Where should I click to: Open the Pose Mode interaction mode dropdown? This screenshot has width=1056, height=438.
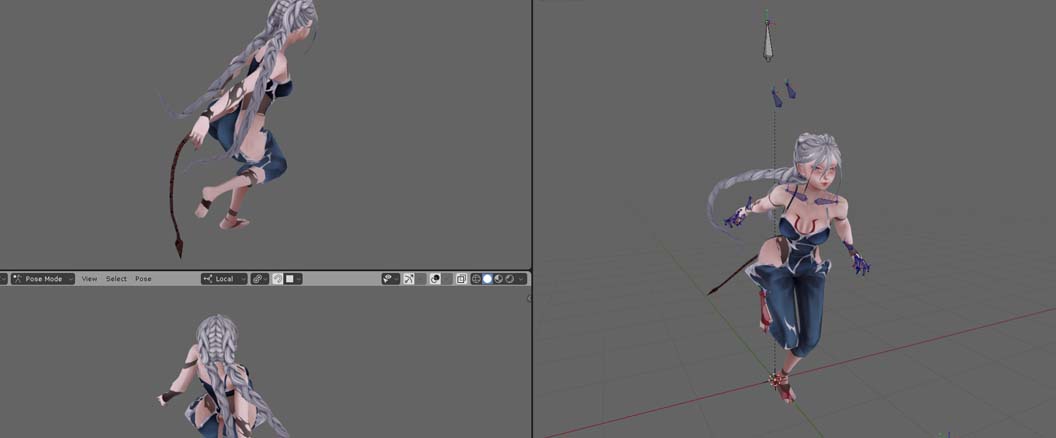click(x=43, y=279)
